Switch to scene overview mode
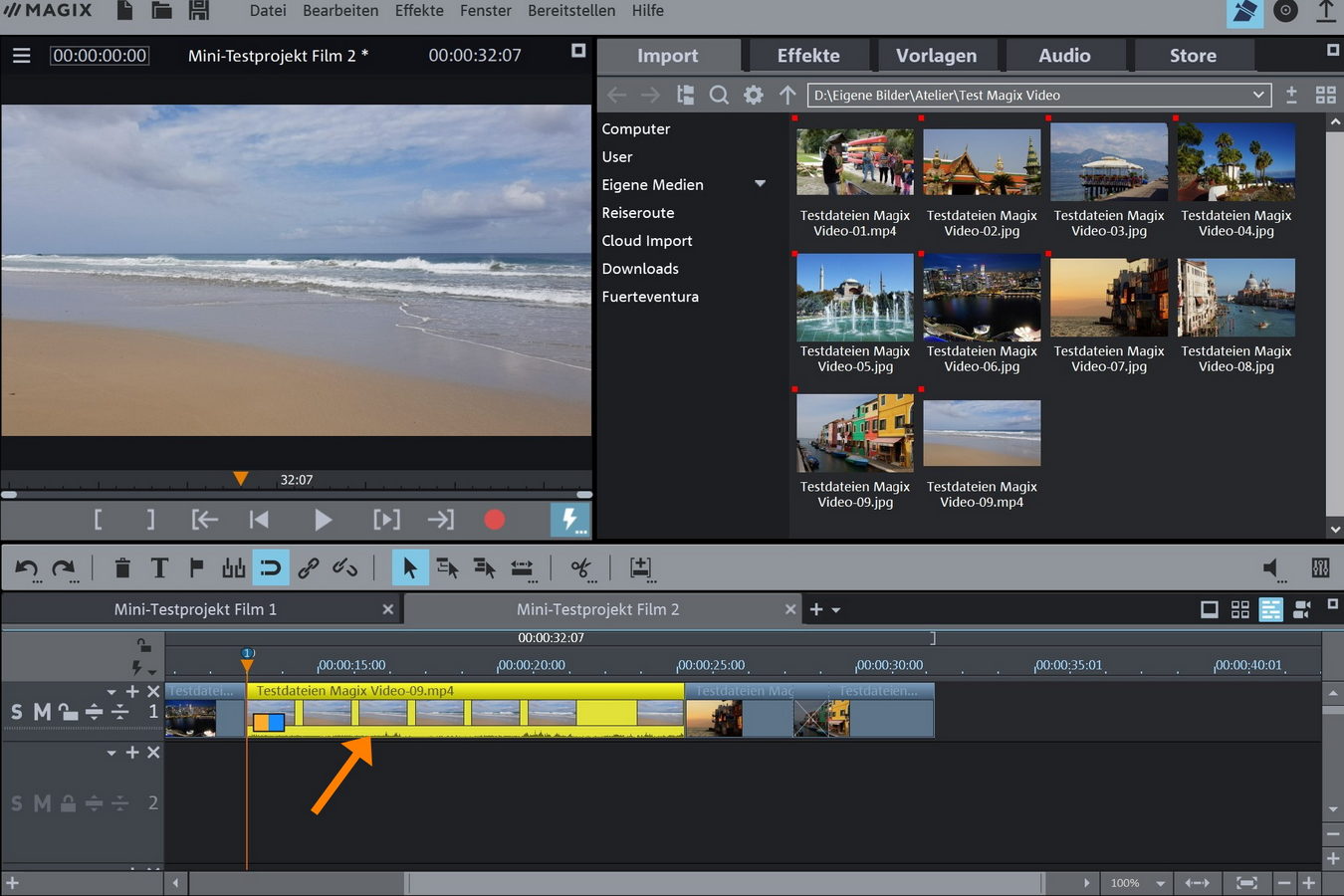The image size is (1344, 896). click(1240, 609)
